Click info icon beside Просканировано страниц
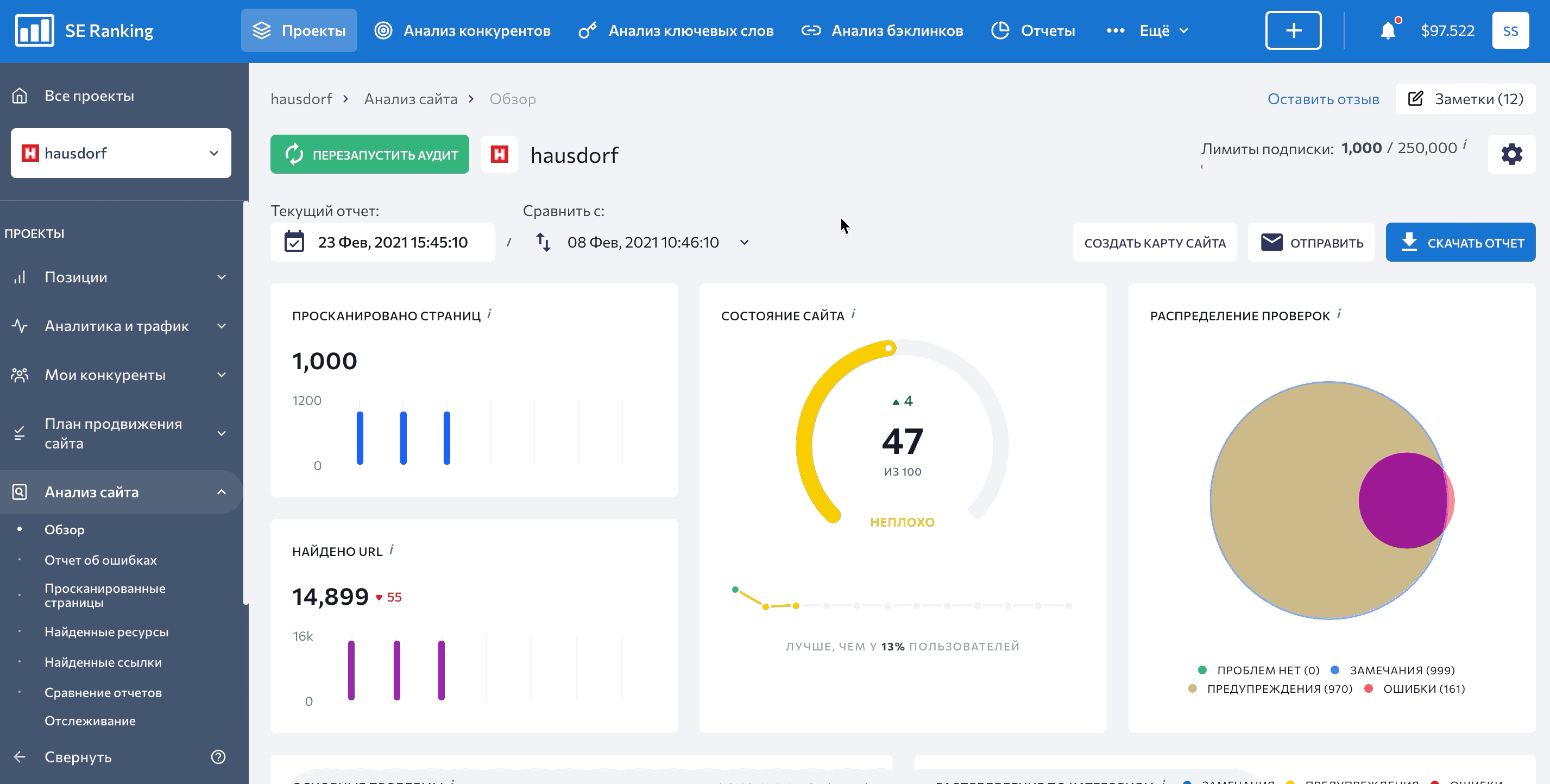The image size is (1550, 784). [x=489, y=313]
